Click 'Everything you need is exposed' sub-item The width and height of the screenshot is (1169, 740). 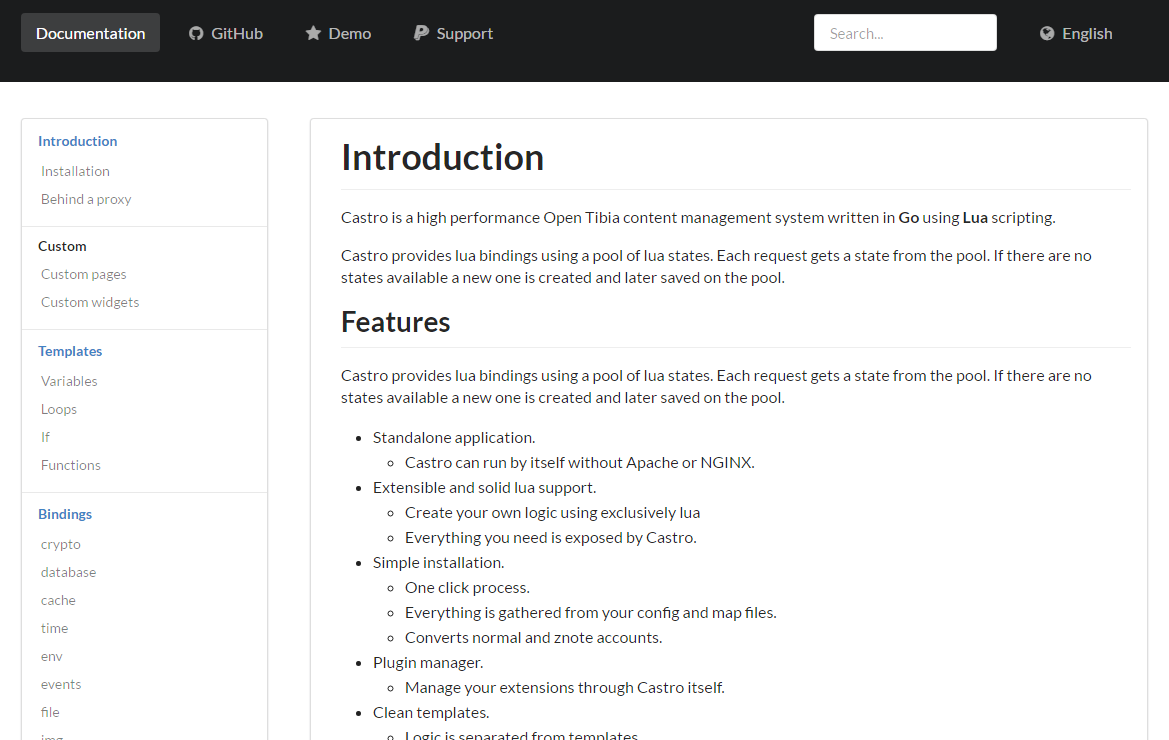click(x=550, y=537)
